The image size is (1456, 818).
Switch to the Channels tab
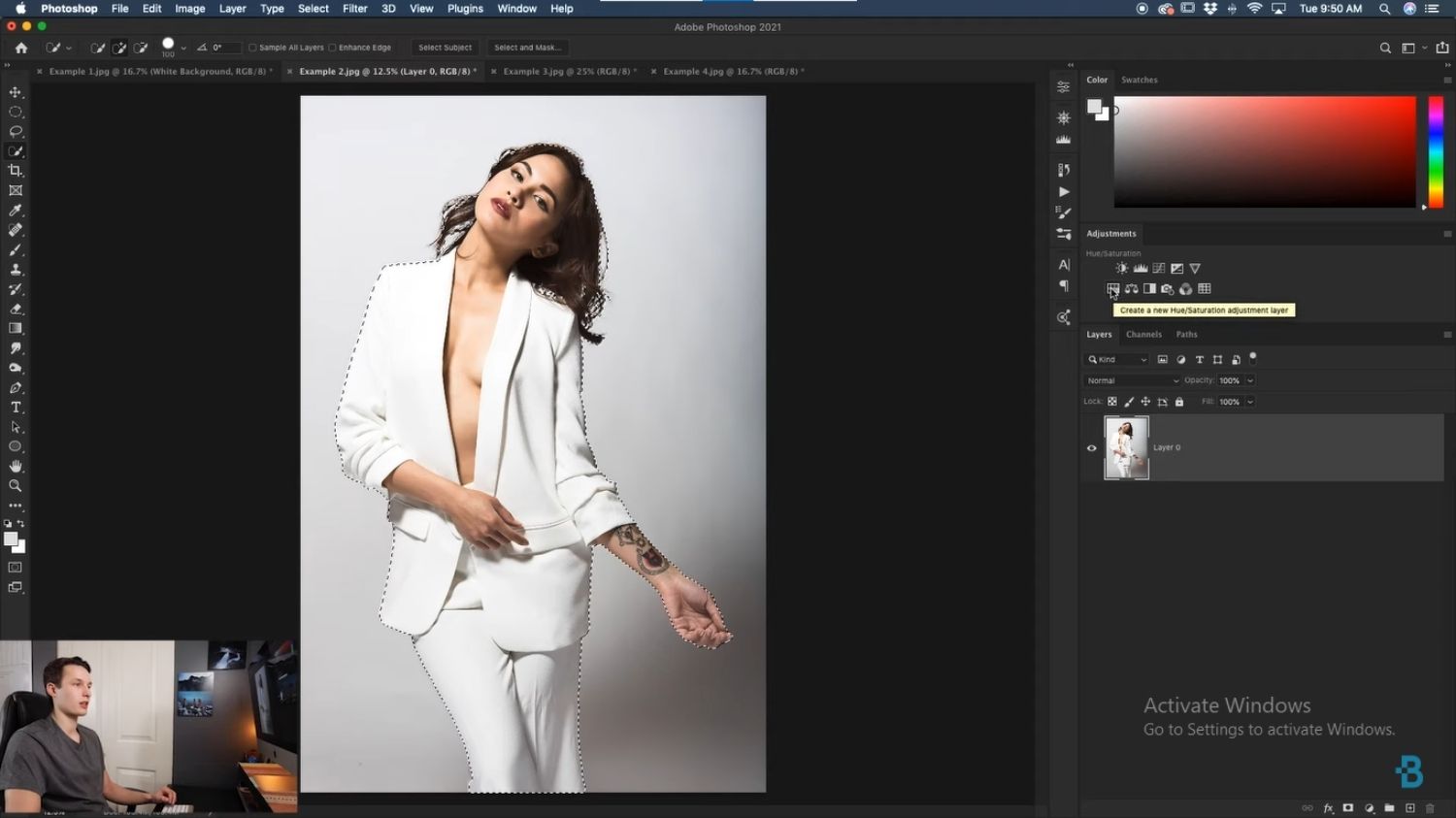tap(1143, 334)
